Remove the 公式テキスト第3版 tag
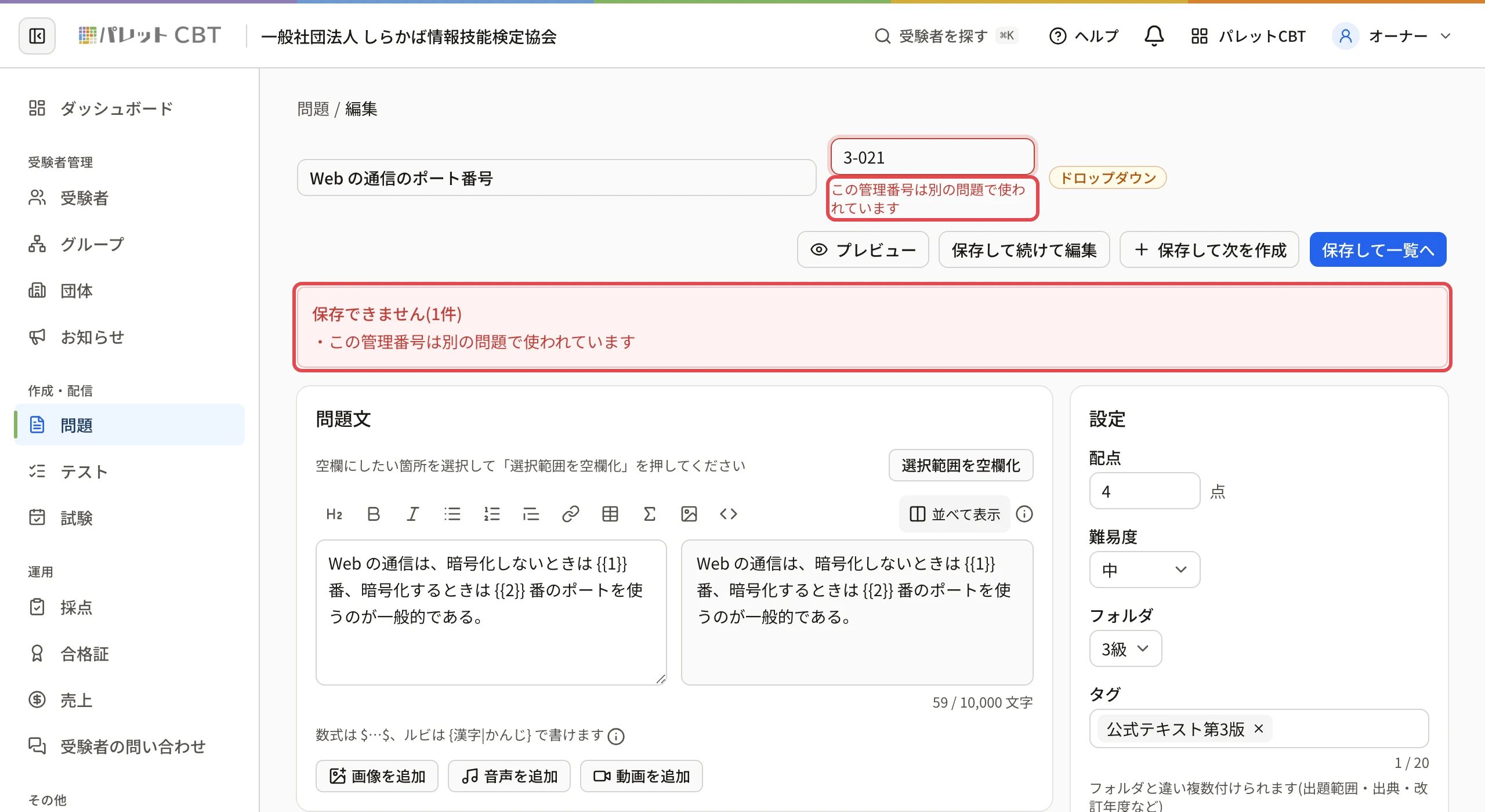 (1258, 728)
